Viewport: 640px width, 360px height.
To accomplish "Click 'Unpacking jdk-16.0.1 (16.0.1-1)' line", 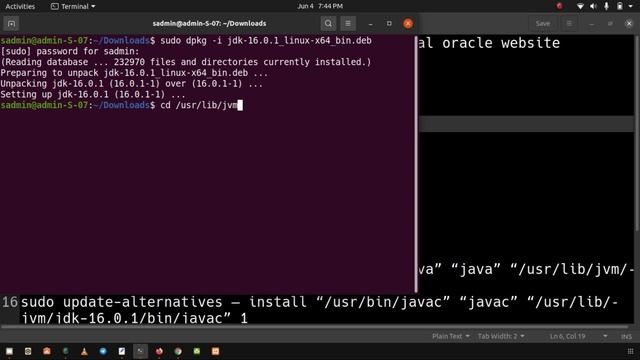I will point(131,84).
